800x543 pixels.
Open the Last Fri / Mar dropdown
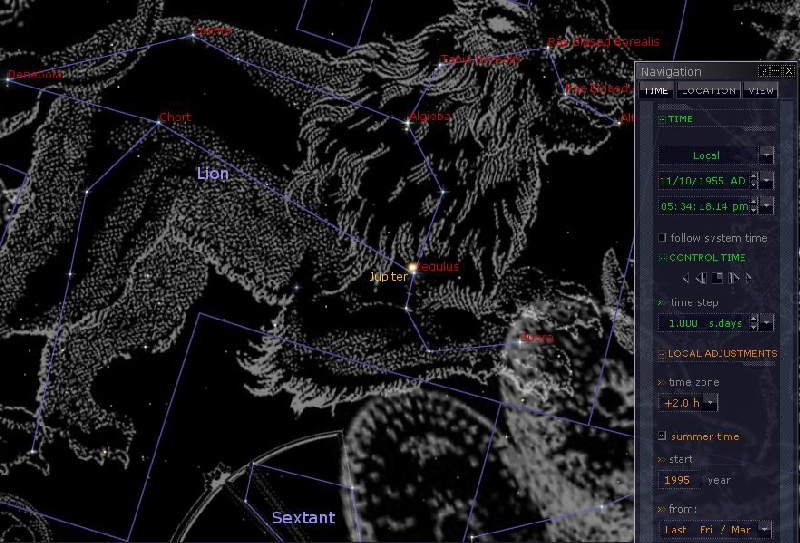click(765, 529)
